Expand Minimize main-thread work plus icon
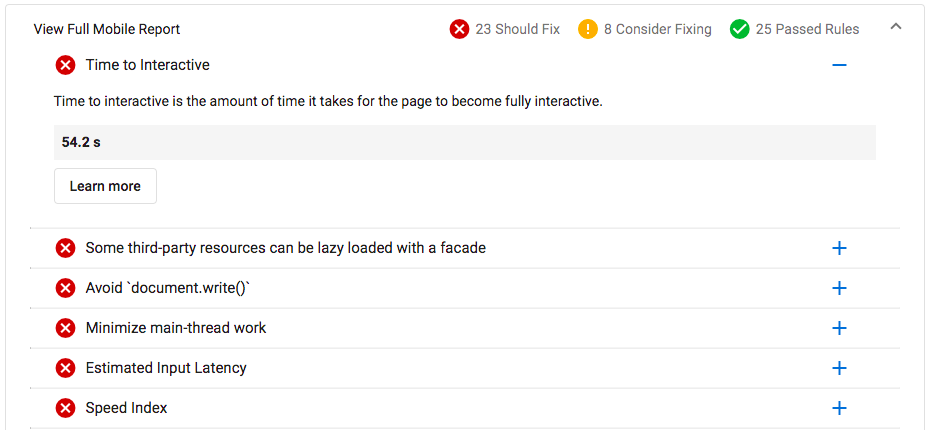930x430 pixels. point(839,328)
